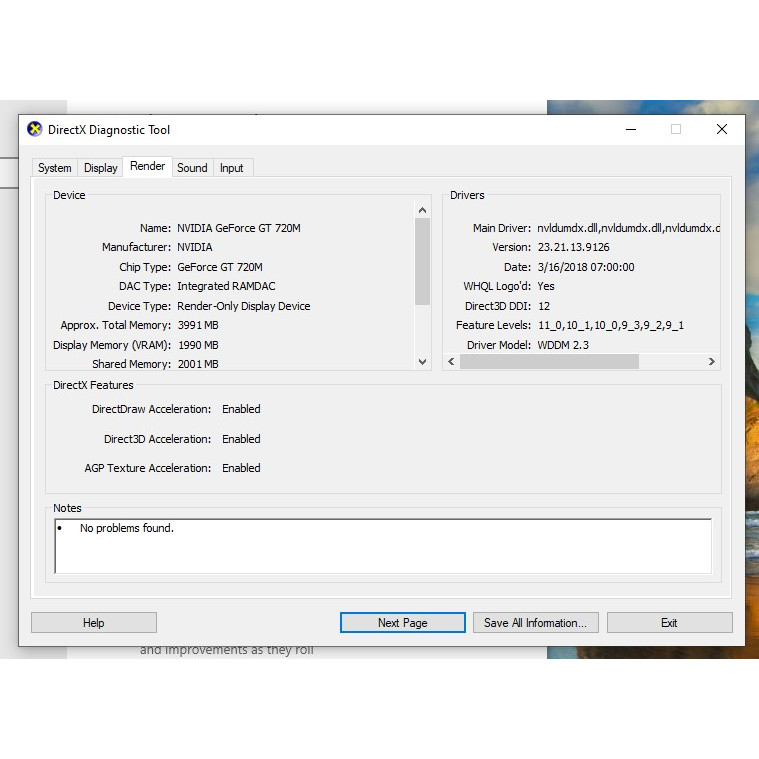This screenshot has width=759, height=759.
Task: Click the Approx. Total Memory label
Action: pos(115,325)
